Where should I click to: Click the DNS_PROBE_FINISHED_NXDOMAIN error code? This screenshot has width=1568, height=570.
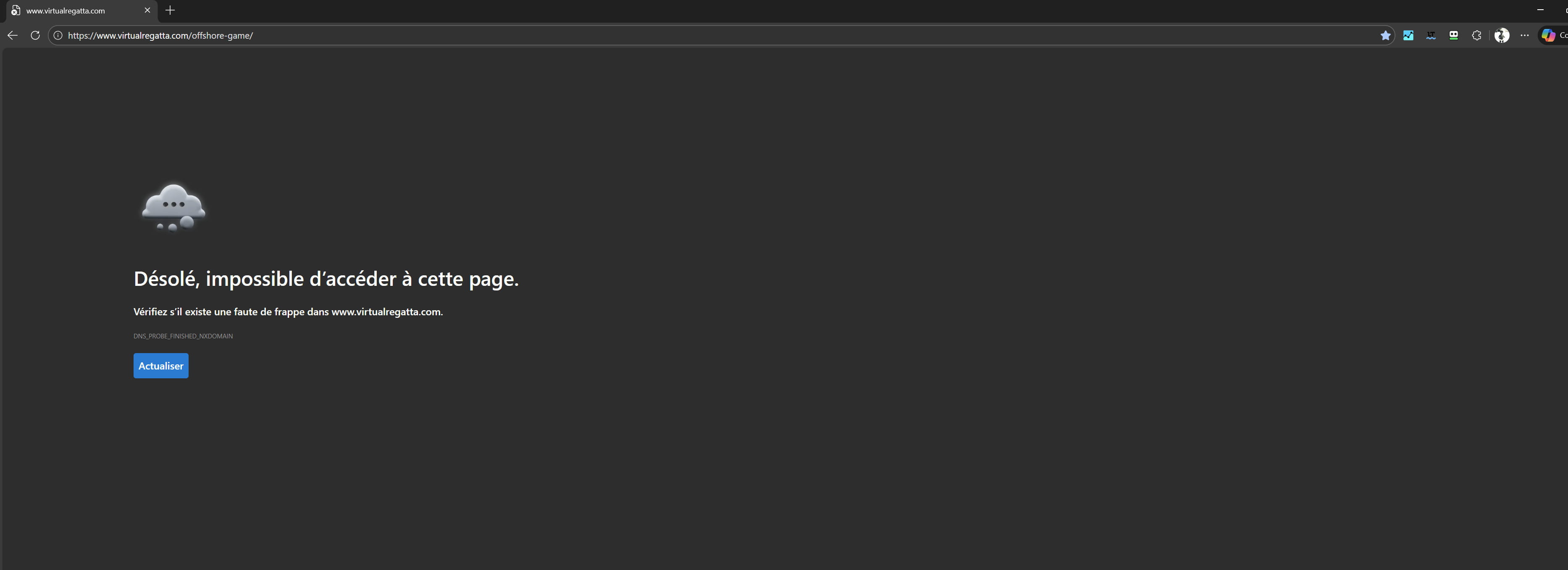coord(183,336)
